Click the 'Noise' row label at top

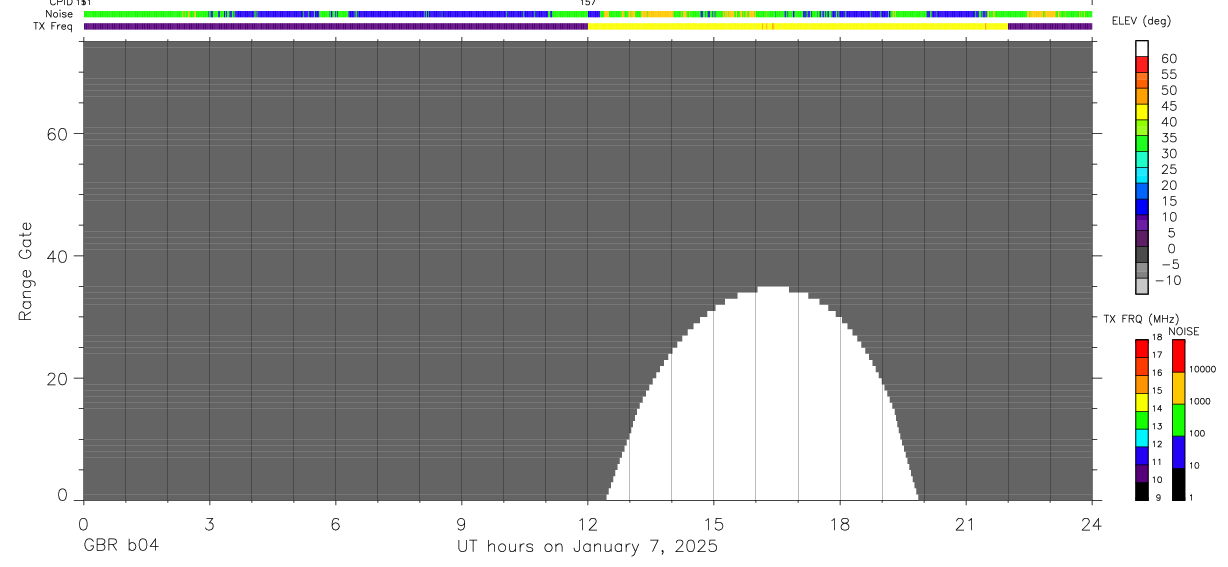(x=59, y=14)
